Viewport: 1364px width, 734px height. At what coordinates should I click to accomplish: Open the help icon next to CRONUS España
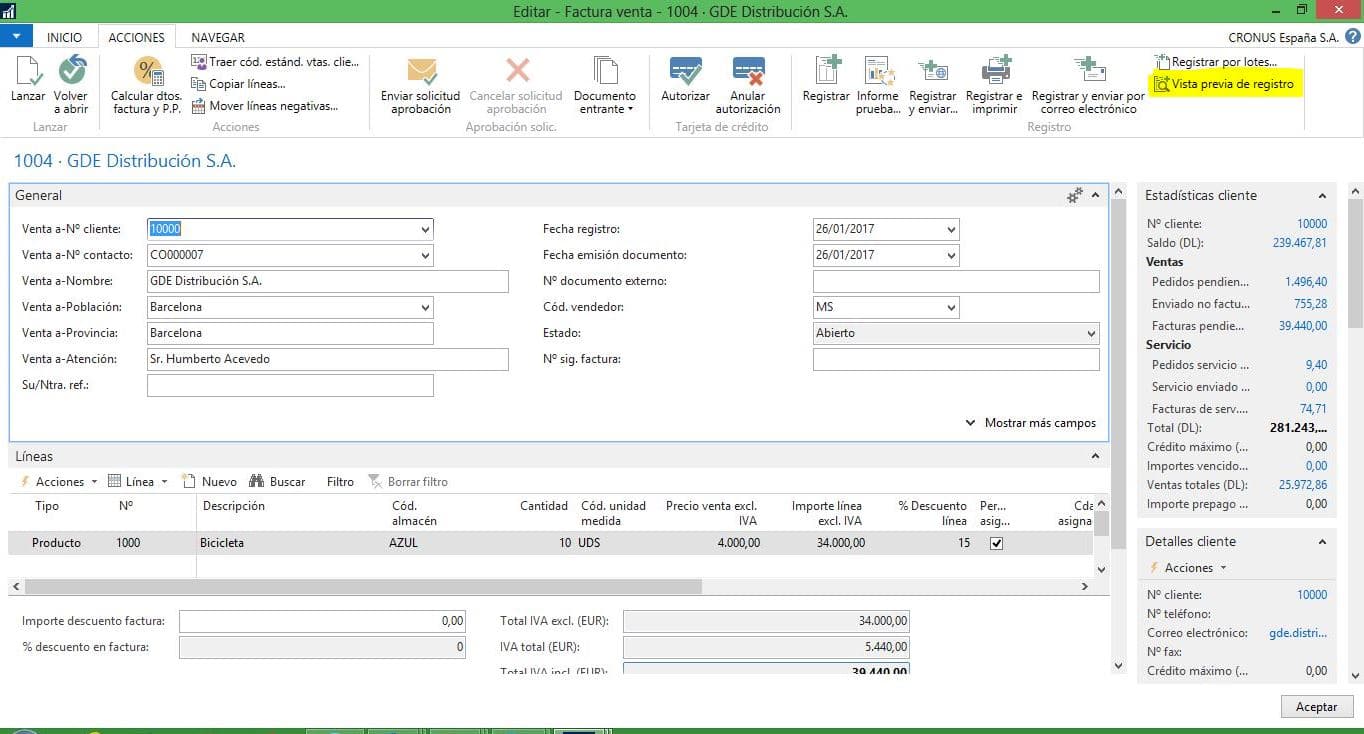[x=1352, y=37]
